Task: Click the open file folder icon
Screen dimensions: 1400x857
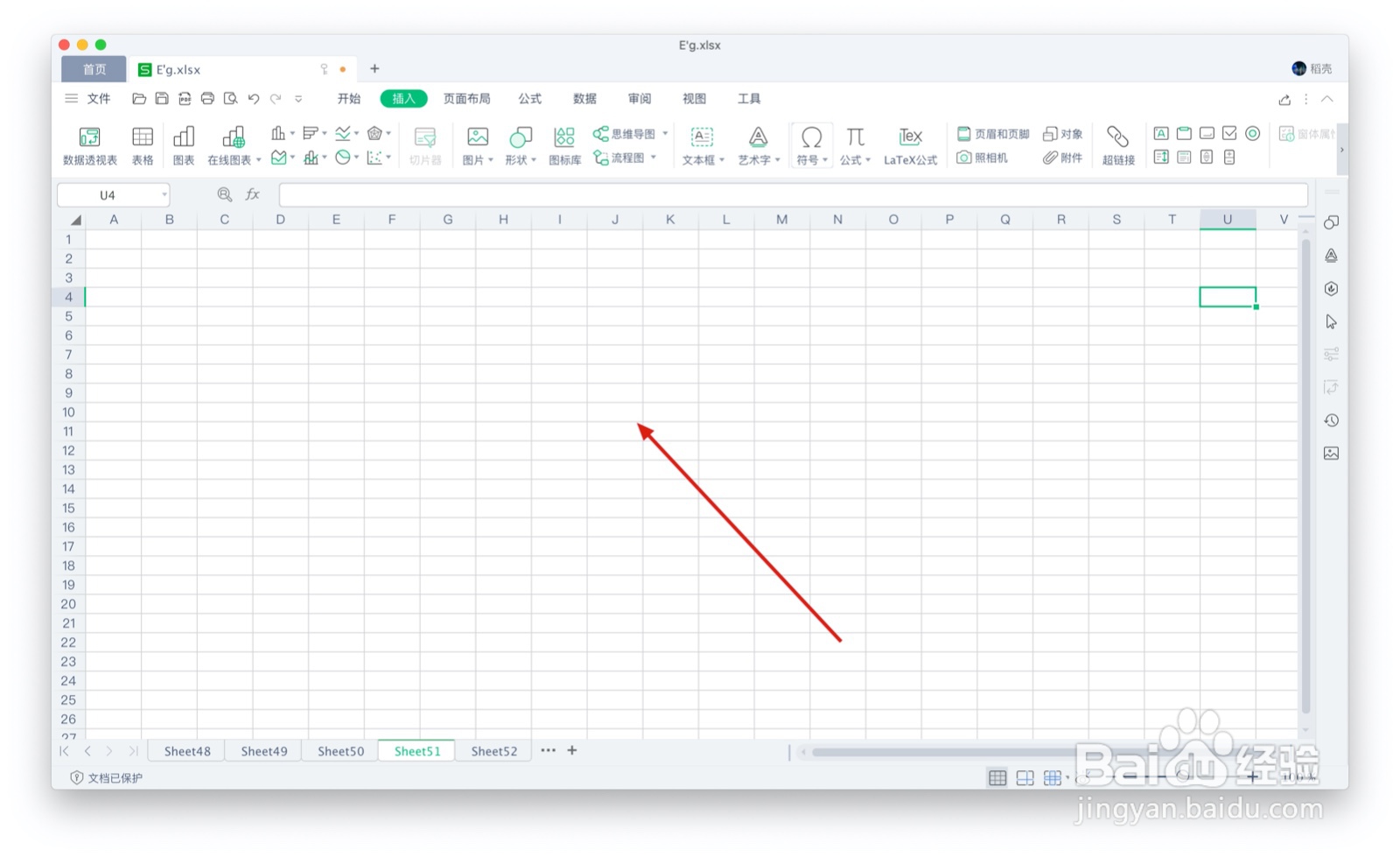Action: [139, 99]
